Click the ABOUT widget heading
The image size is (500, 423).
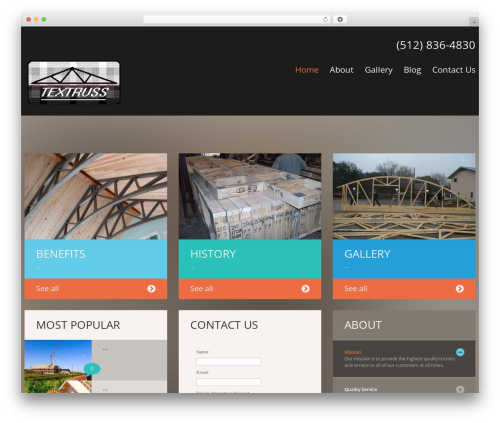click(x=363, y=325)
